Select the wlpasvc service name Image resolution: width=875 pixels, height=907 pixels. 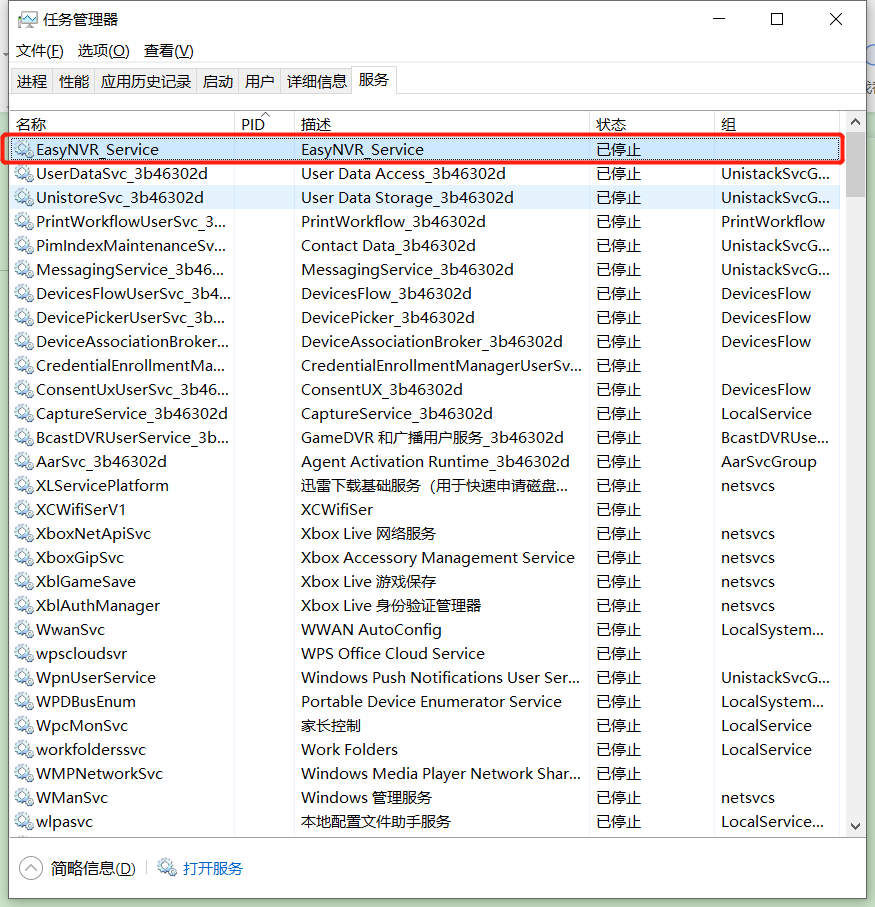point(64,821)
